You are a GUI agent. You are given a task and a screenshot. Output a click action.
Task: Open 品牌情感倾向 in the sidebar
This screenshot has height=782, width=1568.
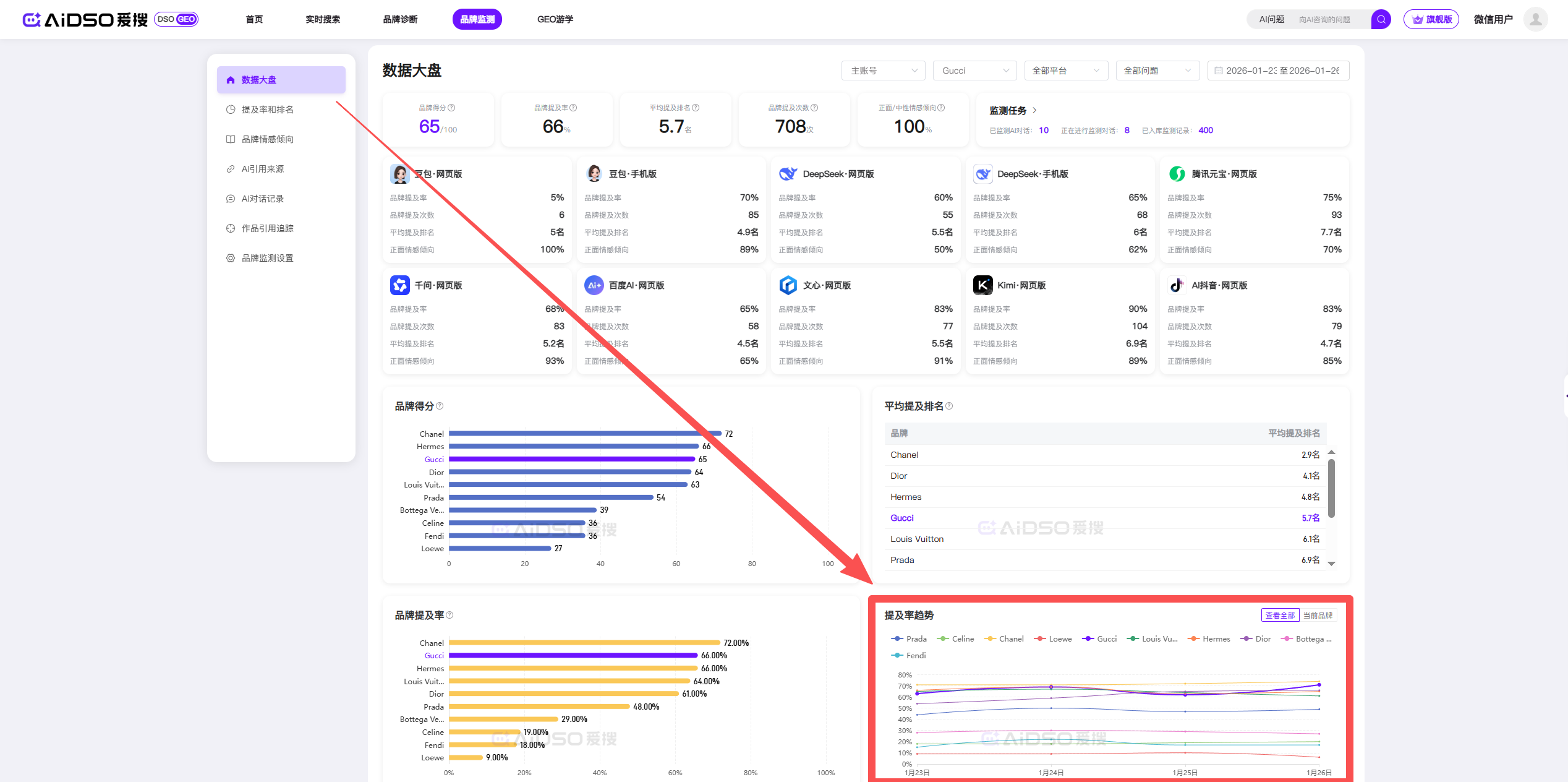click(x=267, y=139)
